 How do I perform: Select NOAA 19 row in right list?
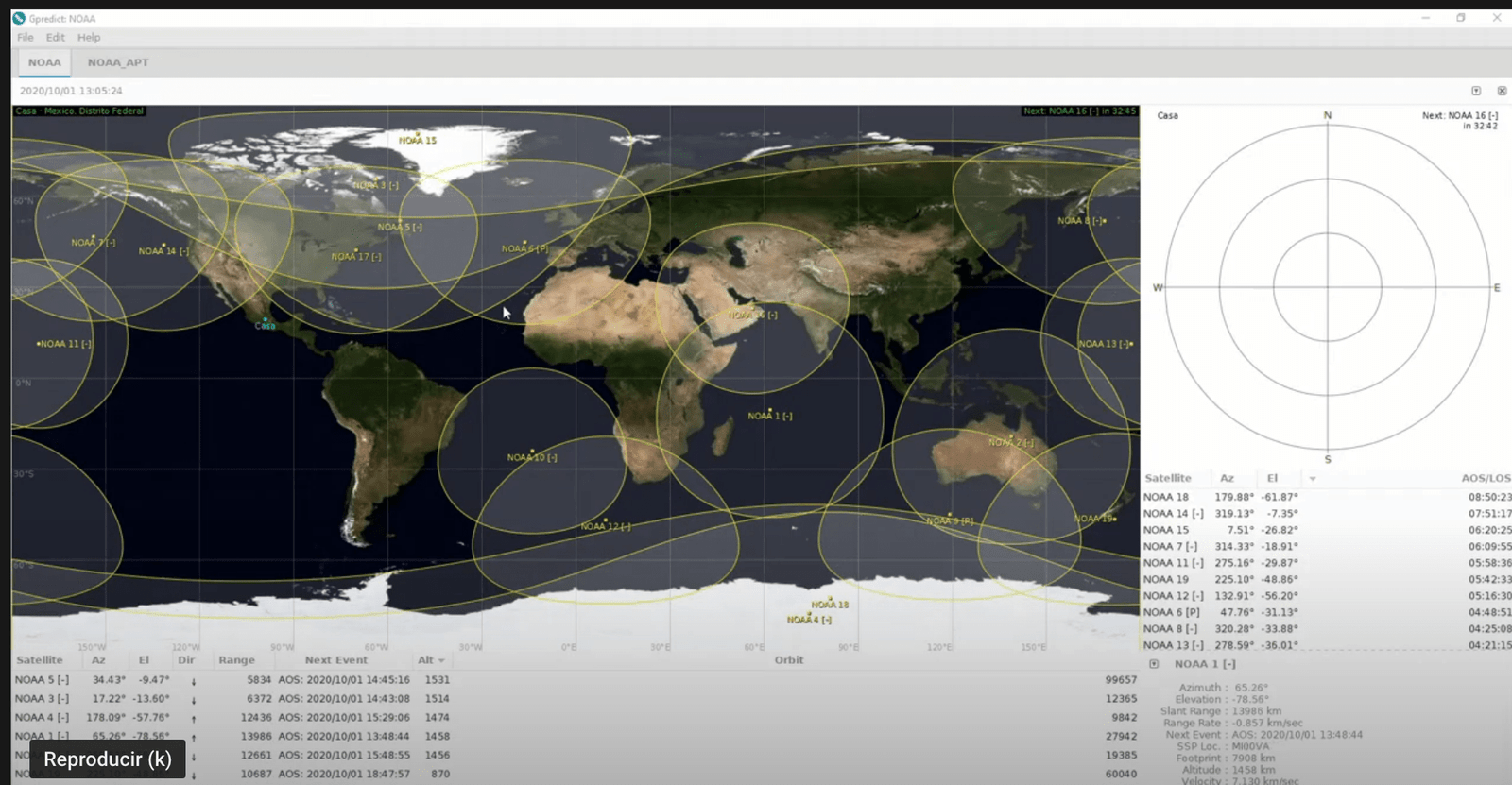[1327, 580]
